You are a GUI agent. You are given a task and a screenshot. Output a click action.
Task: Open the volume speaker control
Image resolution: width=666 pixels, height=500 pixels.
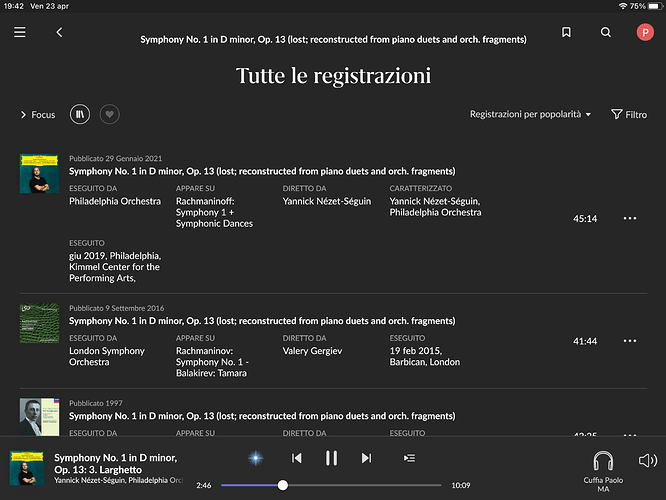(x=648, y=460)
